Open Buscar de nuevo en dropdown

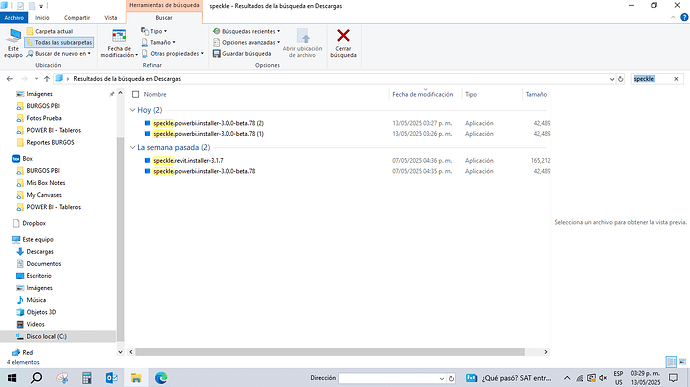pyautogui.click(x=59, y=54)
